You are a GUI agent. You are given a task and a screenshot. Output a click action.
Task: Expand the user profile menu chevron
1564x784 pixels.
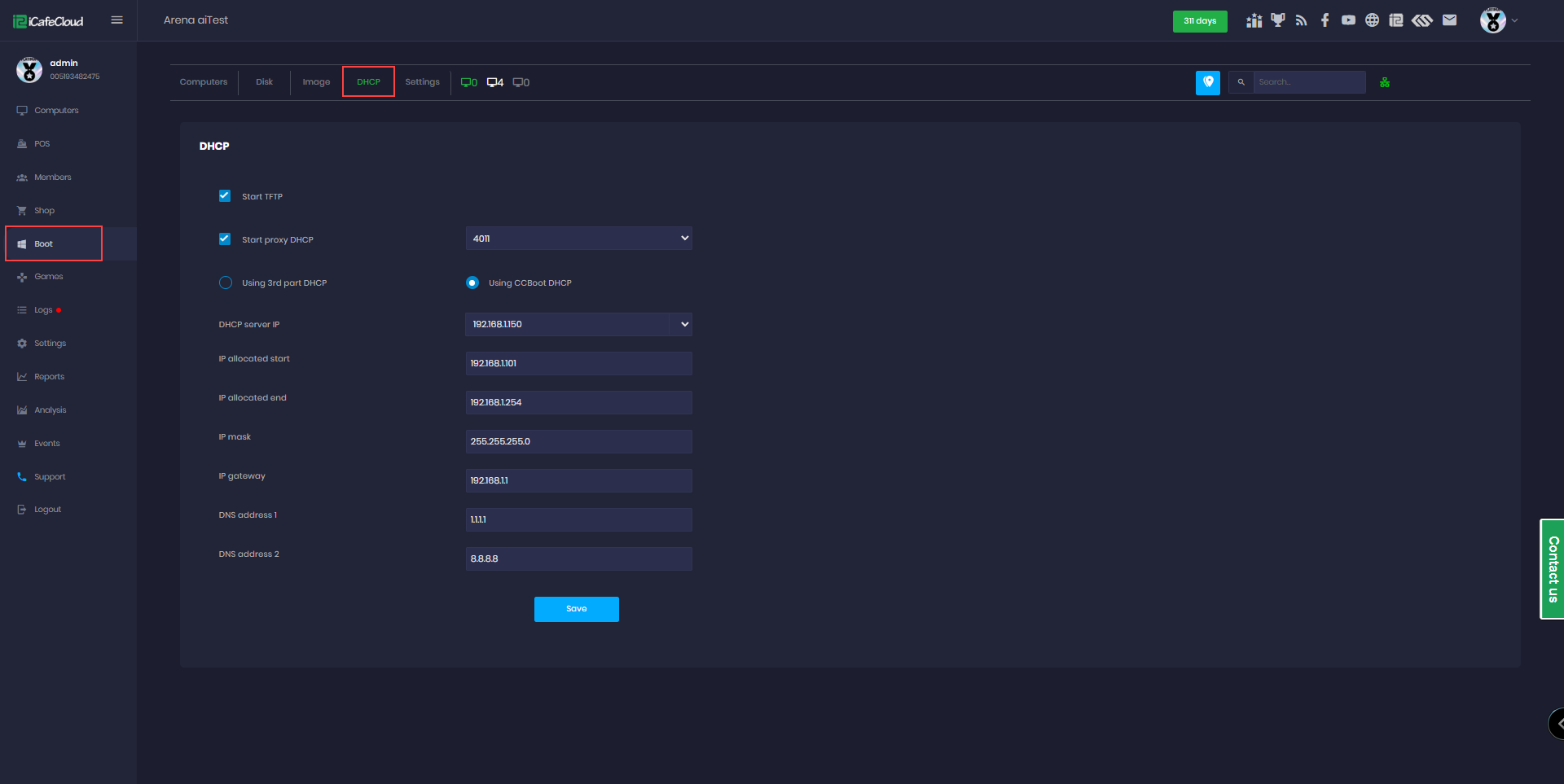pos(1514,20)
